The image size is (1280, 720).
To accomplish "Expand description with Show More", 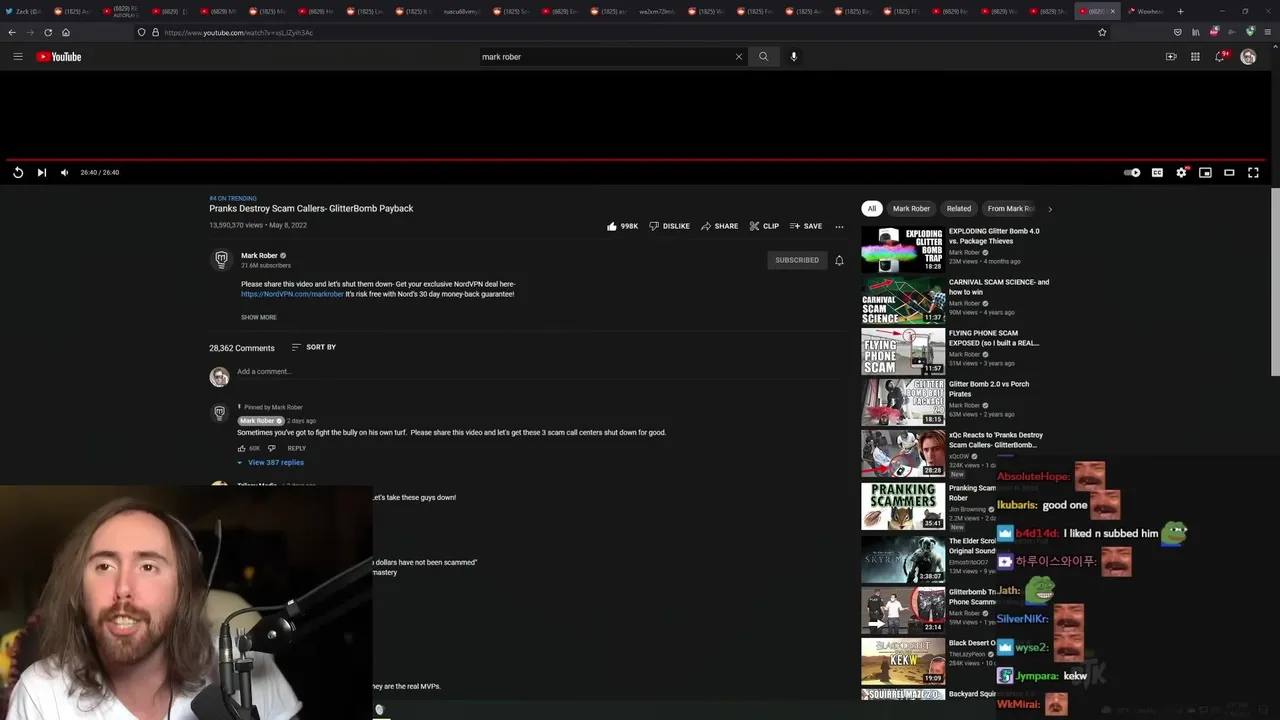I will point(259,317).
